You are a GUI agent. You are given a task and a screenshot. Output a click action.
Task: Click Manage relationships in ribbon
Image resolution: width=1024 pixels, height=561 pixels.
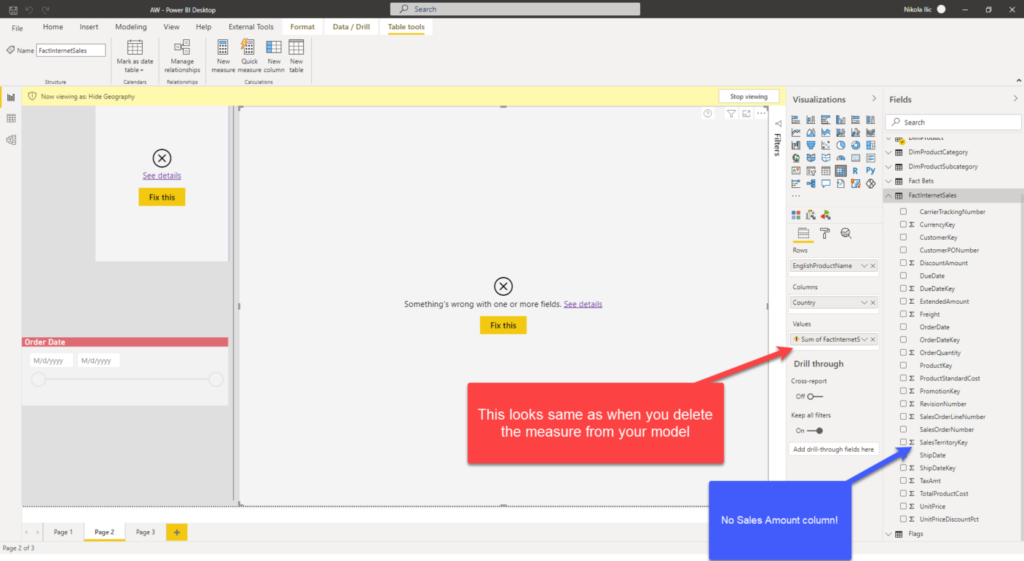pyautogui.click(x=182, y=56)
